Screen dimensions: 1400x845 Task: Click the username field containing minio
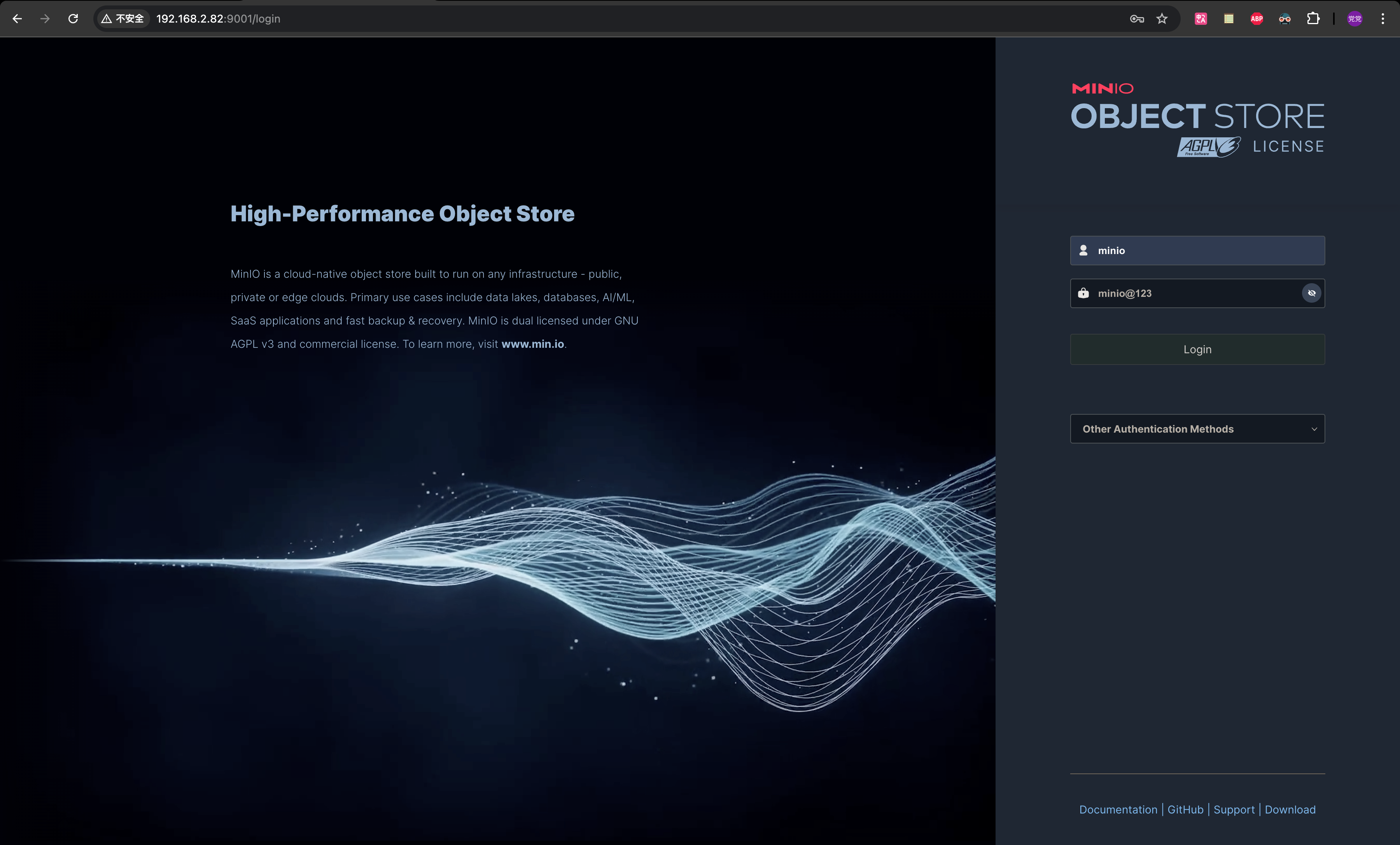coord(1197,251)
